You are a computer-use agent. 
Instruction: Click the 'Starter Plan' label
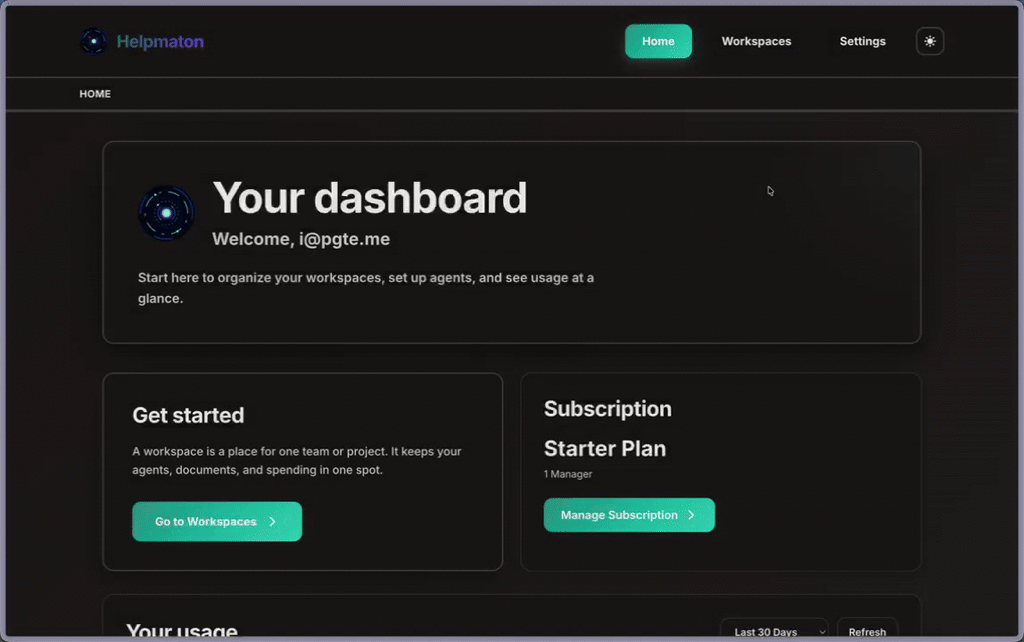coord(605,449)
